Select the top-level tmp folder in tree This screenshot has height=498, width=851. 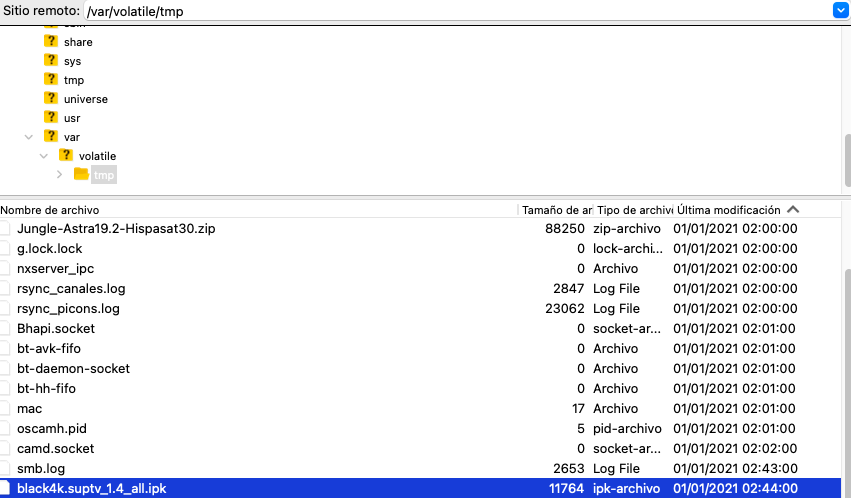[x=74, y=80]
